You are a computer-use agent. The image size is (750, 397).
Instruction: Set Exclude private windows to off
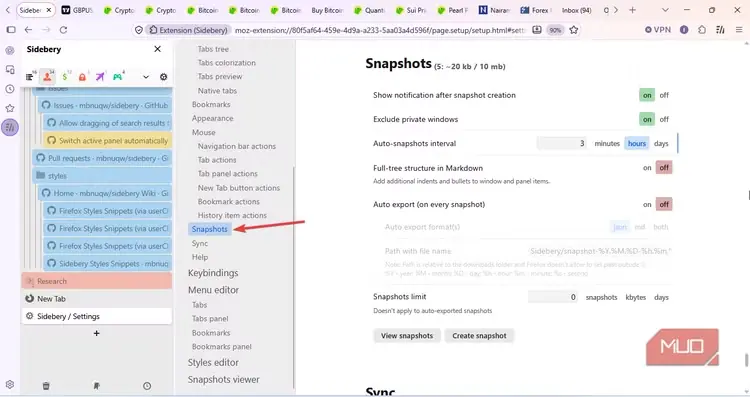[664, 119]
